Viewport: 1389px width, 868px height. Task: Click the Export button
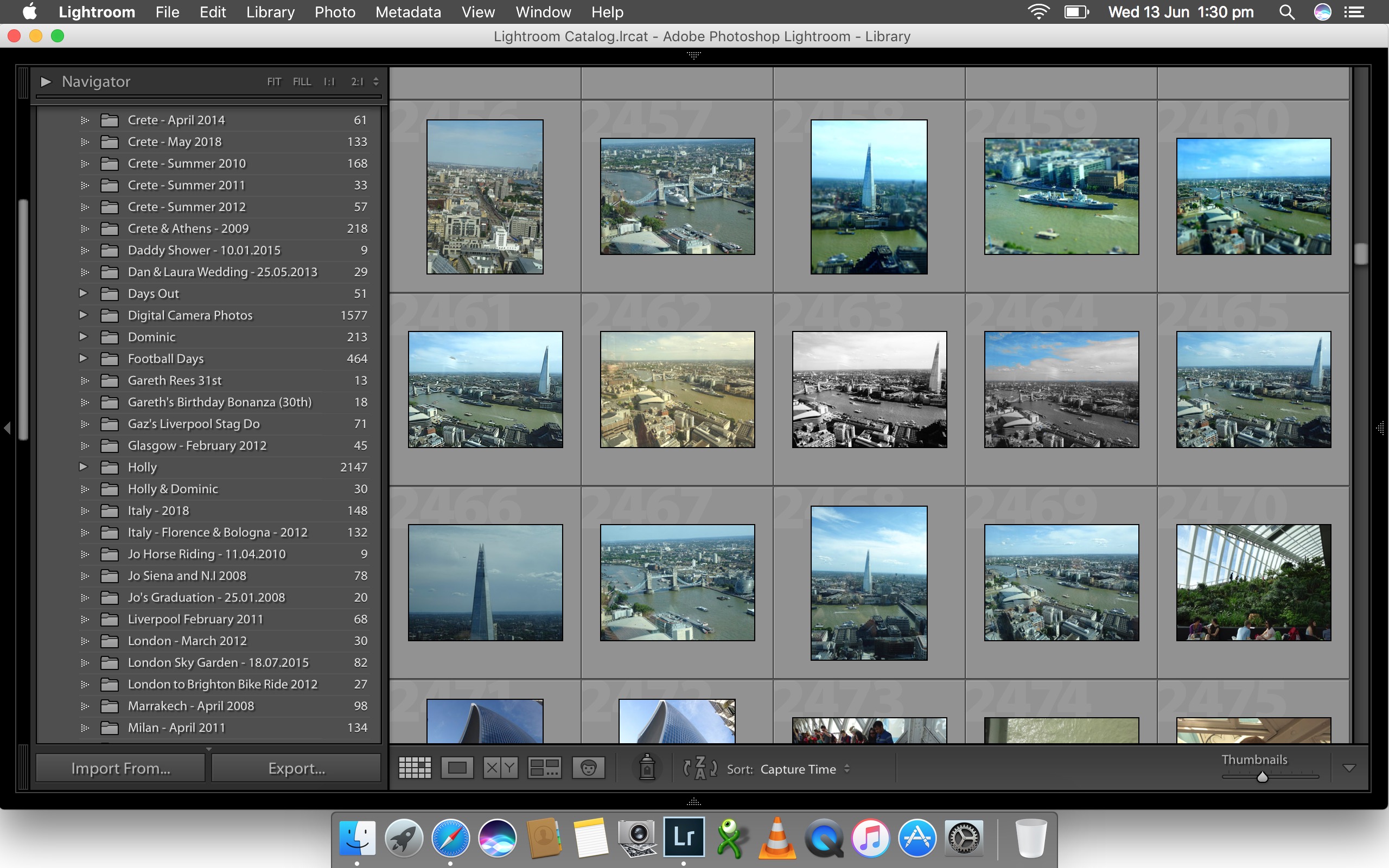296,768
